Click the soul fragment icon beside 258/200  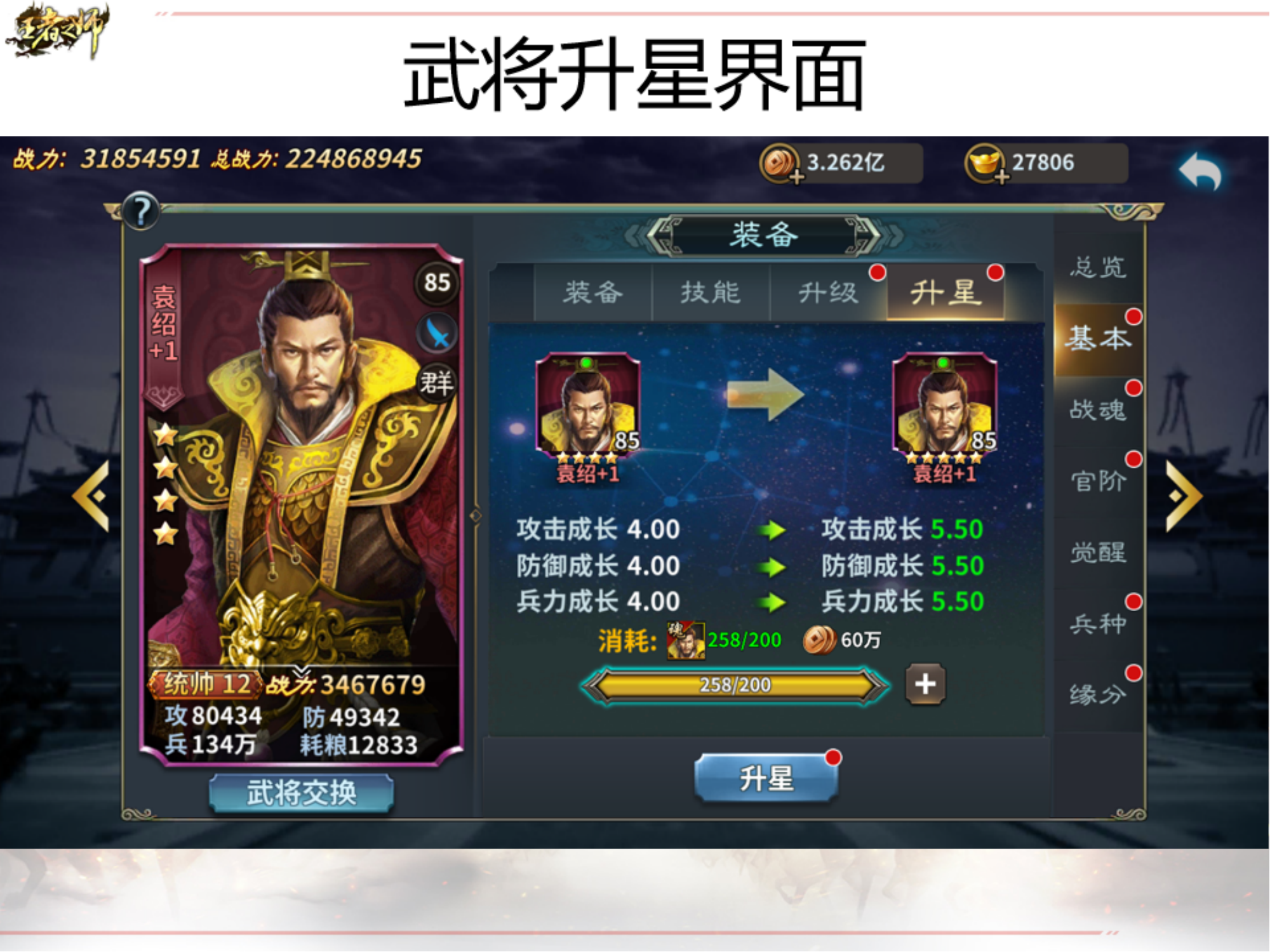coord(685,640)
